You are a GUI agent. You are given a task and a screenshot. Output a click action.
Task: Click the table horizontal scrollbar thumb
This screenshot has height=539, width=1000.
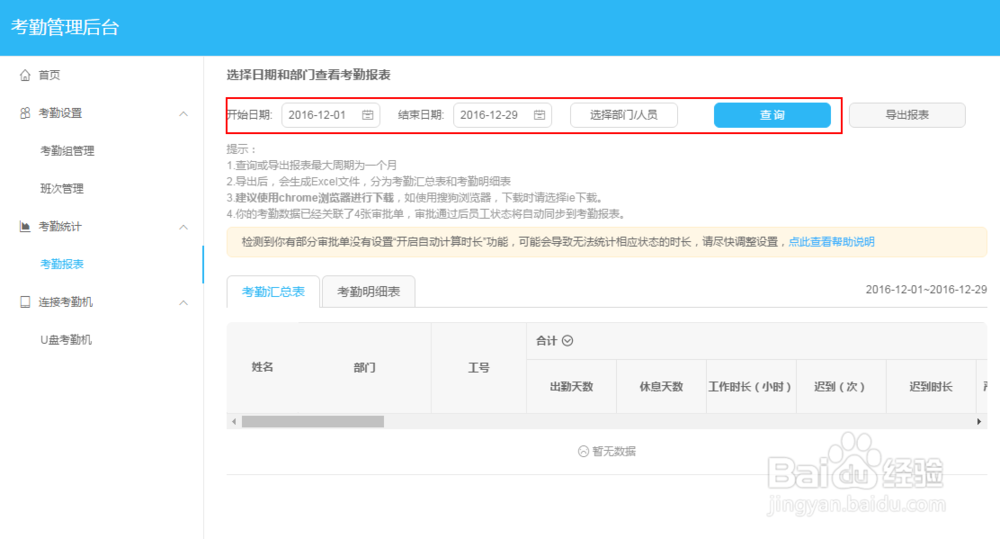click(312, 422)
